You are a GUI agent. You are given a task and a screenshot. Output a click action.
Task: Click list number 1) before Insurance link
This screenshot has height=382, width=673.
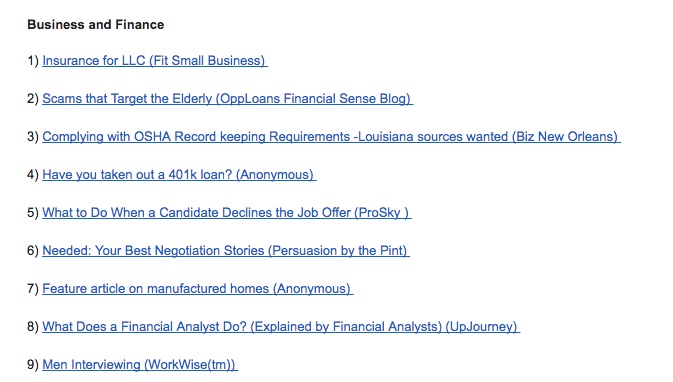click(33, 61)
